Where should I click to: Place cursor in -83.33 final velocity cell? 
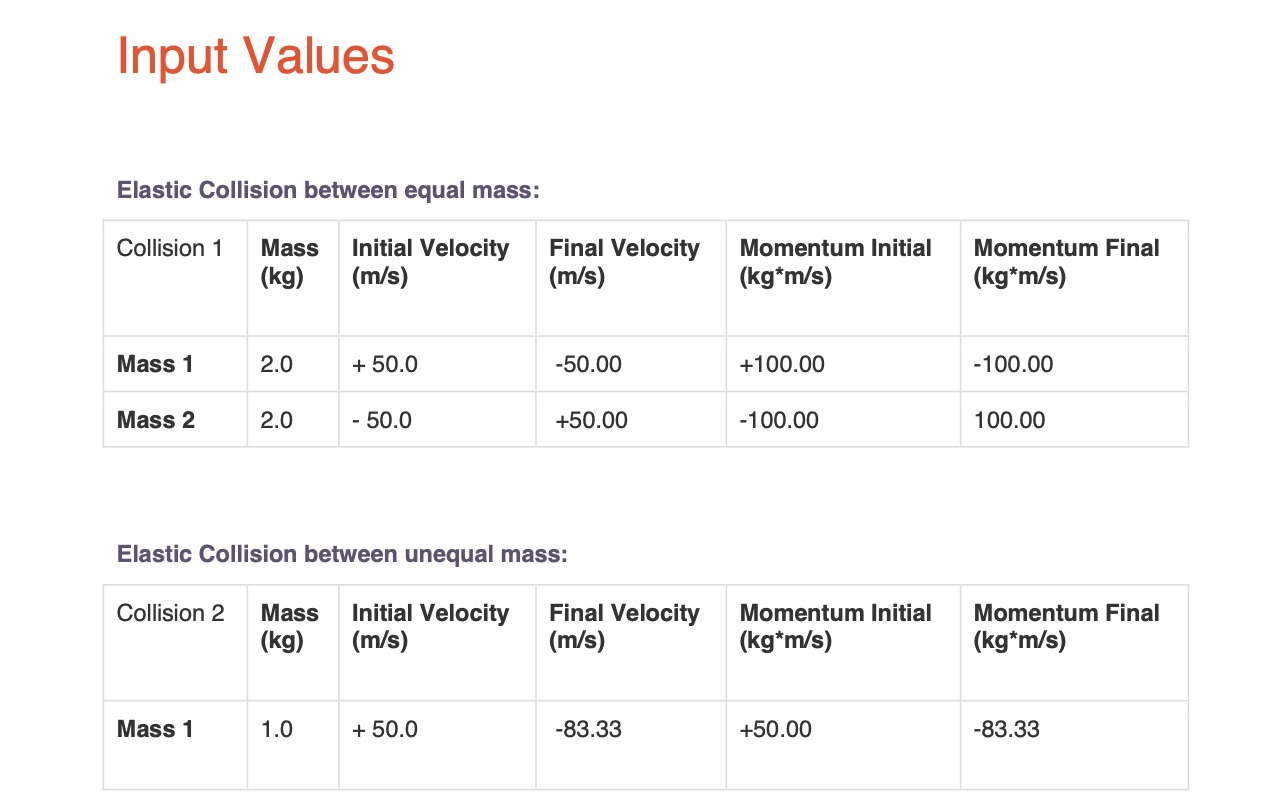[x=589, y=729]
